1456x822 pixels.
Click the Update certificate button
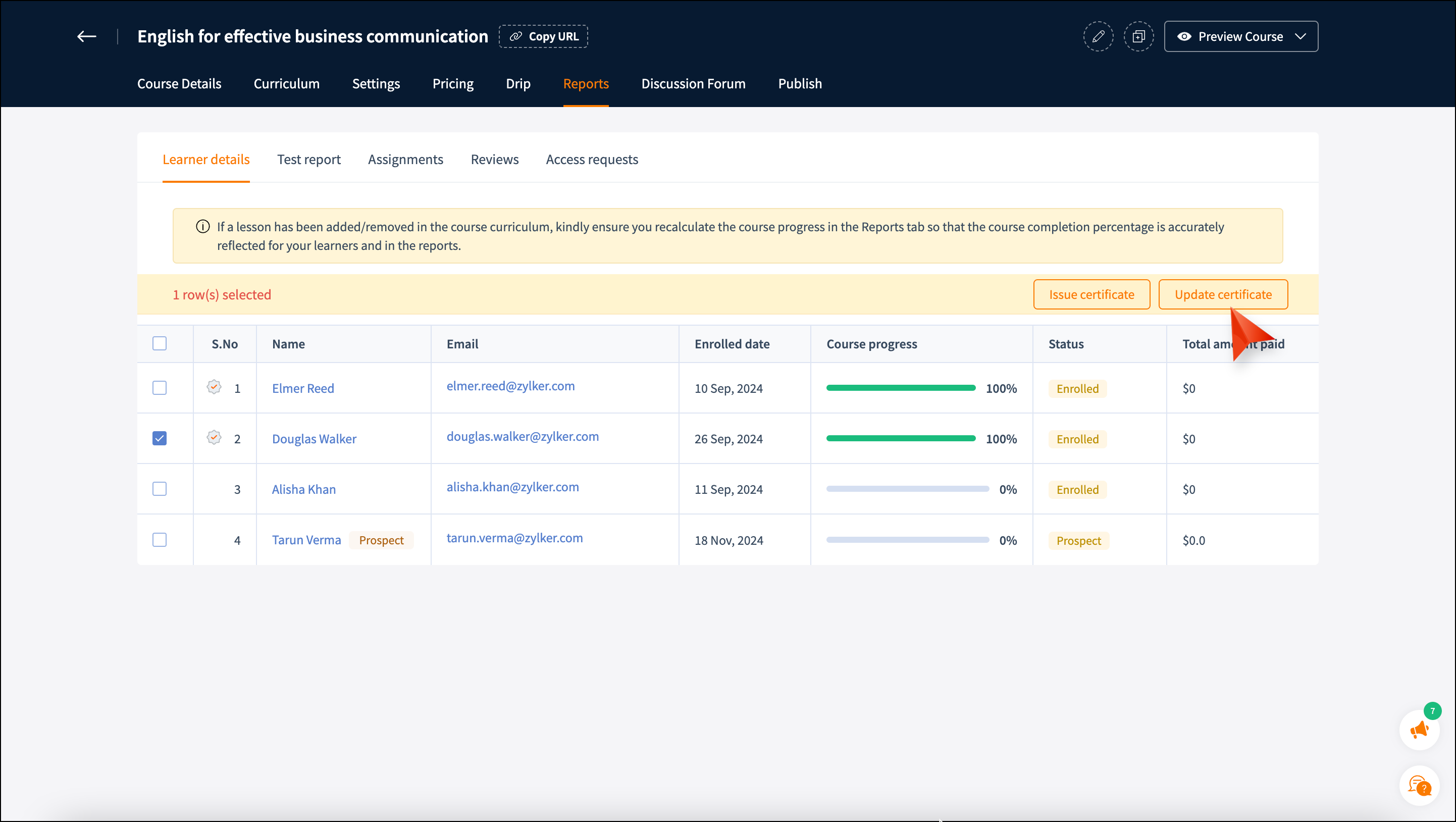(x=1223, y=294)
